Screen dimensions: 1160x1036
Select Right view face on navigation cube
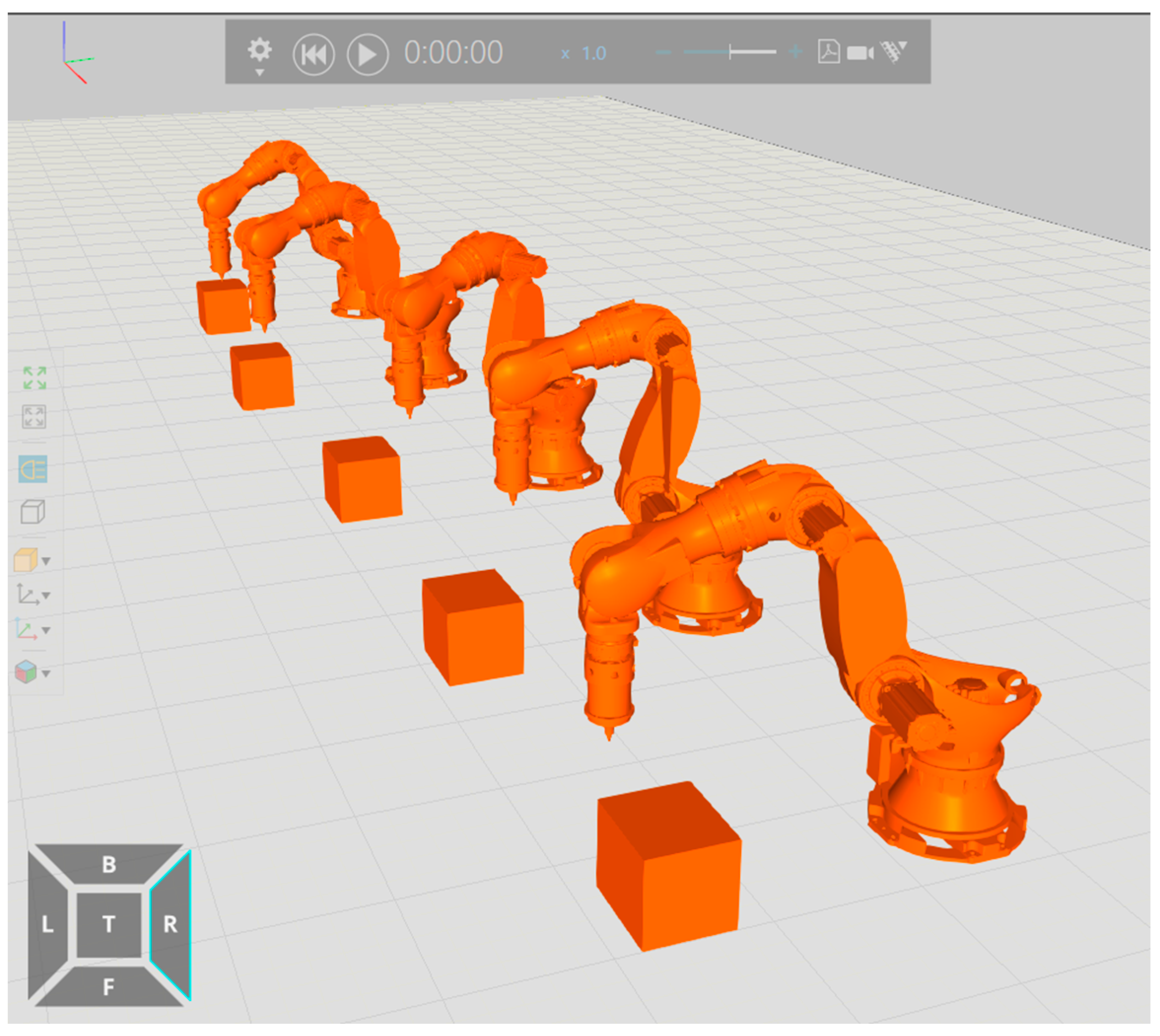click(x=171, y=925)
